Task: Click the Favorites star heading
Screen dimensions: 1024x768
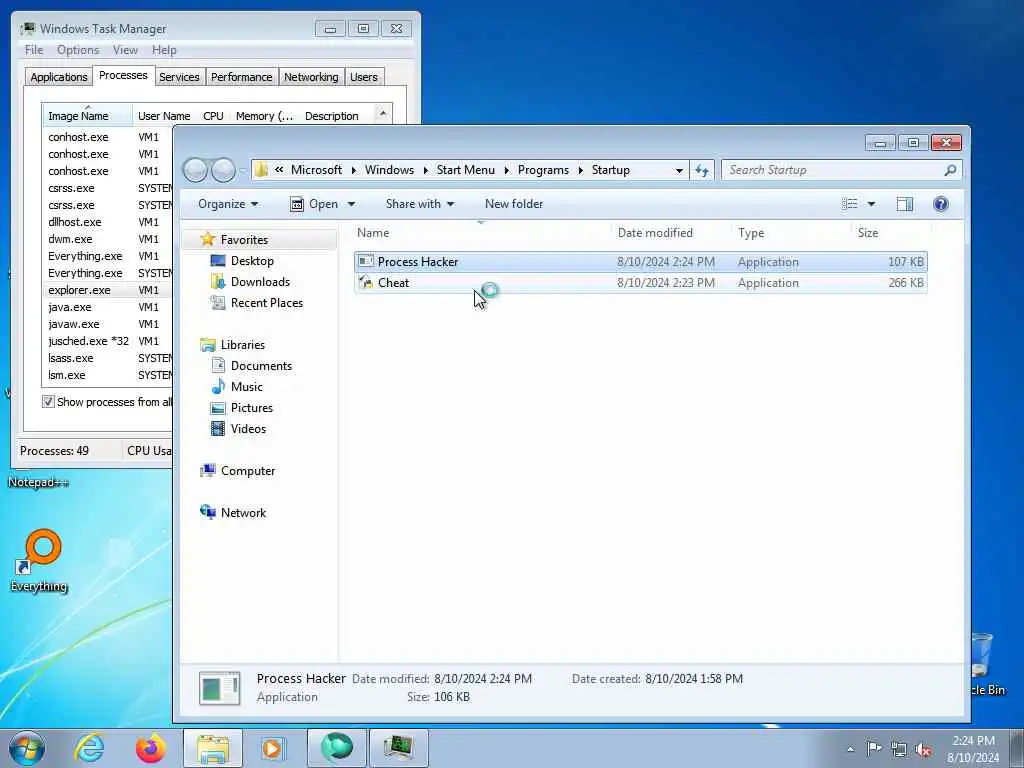Action: pos(244,240)
